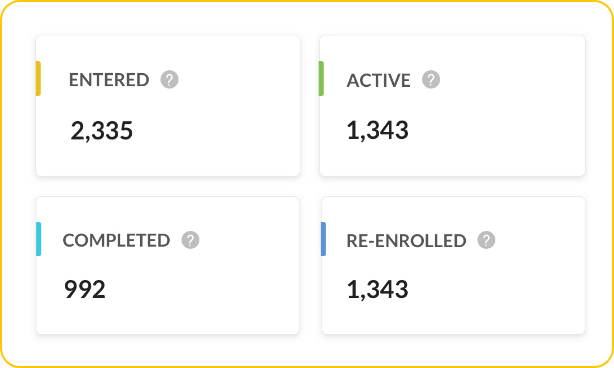The width and height of the screenshot is (614, 368).
Task: Select the ENTERED stat card background
Action: click(x=168, y=106)
